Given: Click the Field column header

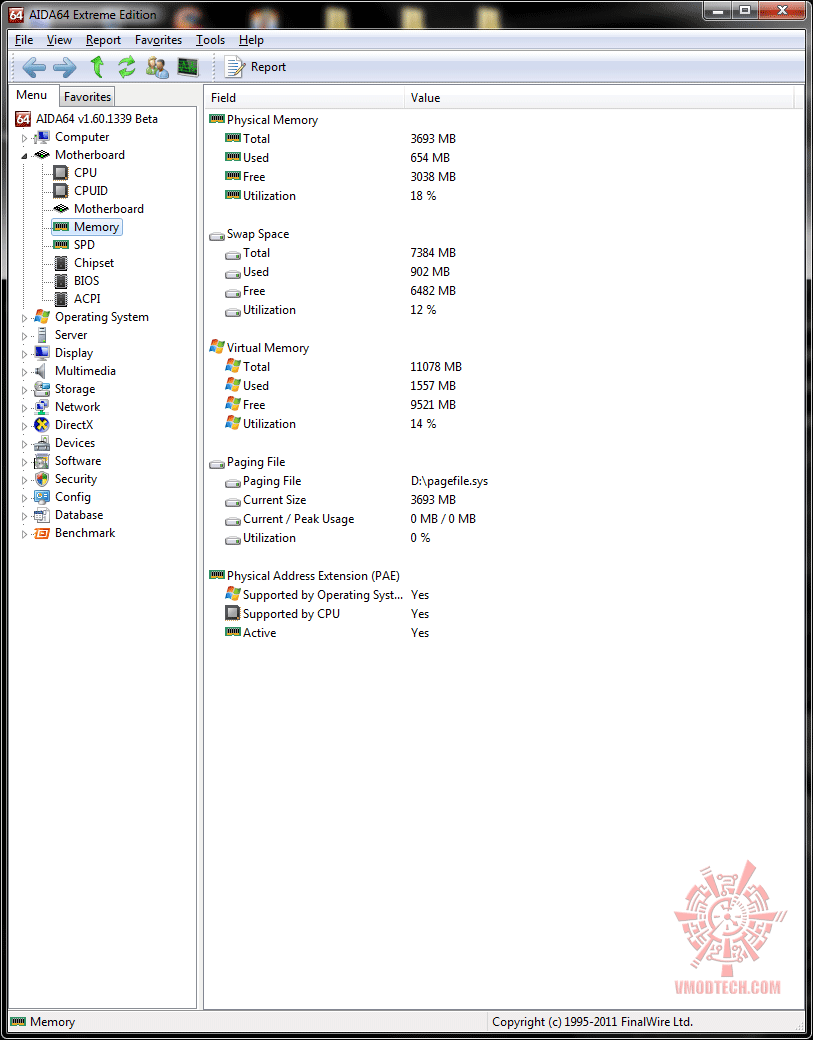Looking at the screenshot, I should (304, 98).
